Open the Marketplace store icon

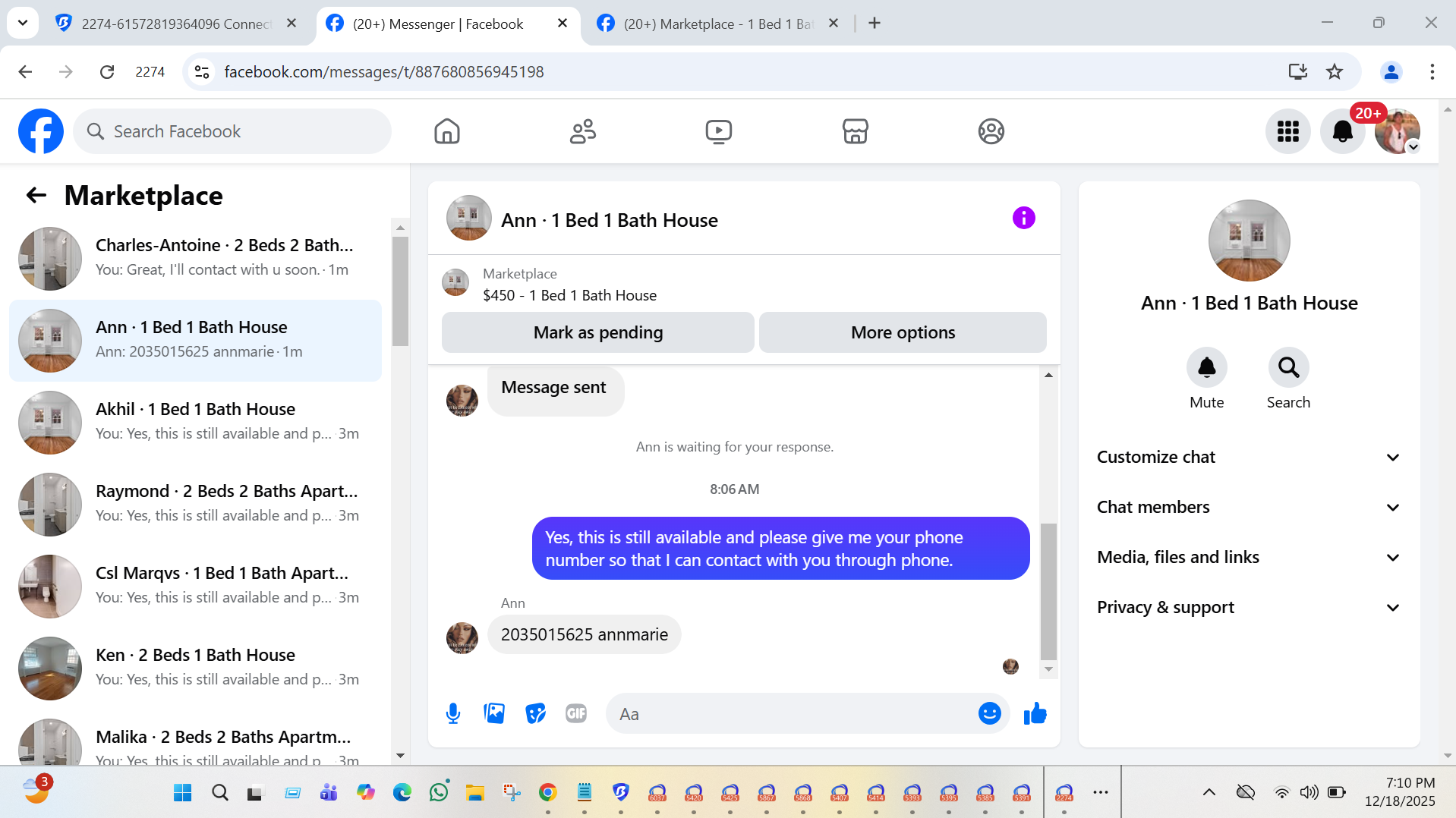[x=856, y=131]
